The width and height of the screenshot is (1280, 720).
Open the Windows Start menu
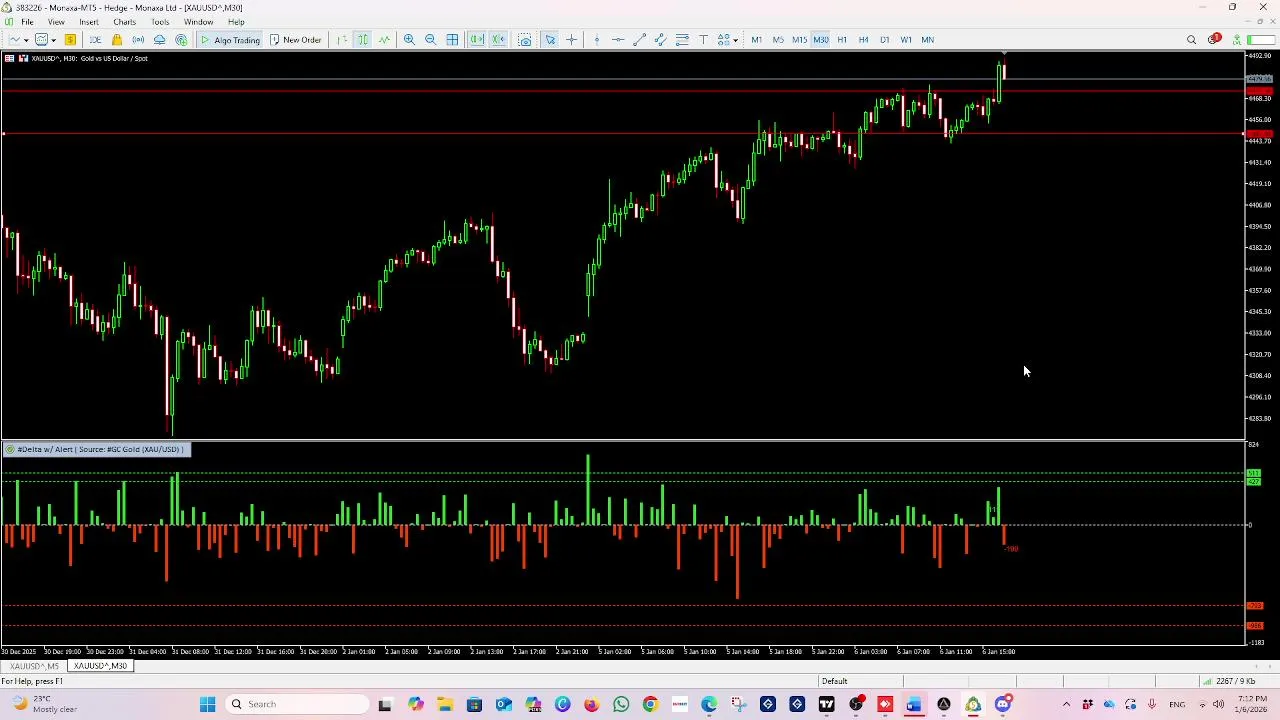pyautogui.click(x=207, y=704)
